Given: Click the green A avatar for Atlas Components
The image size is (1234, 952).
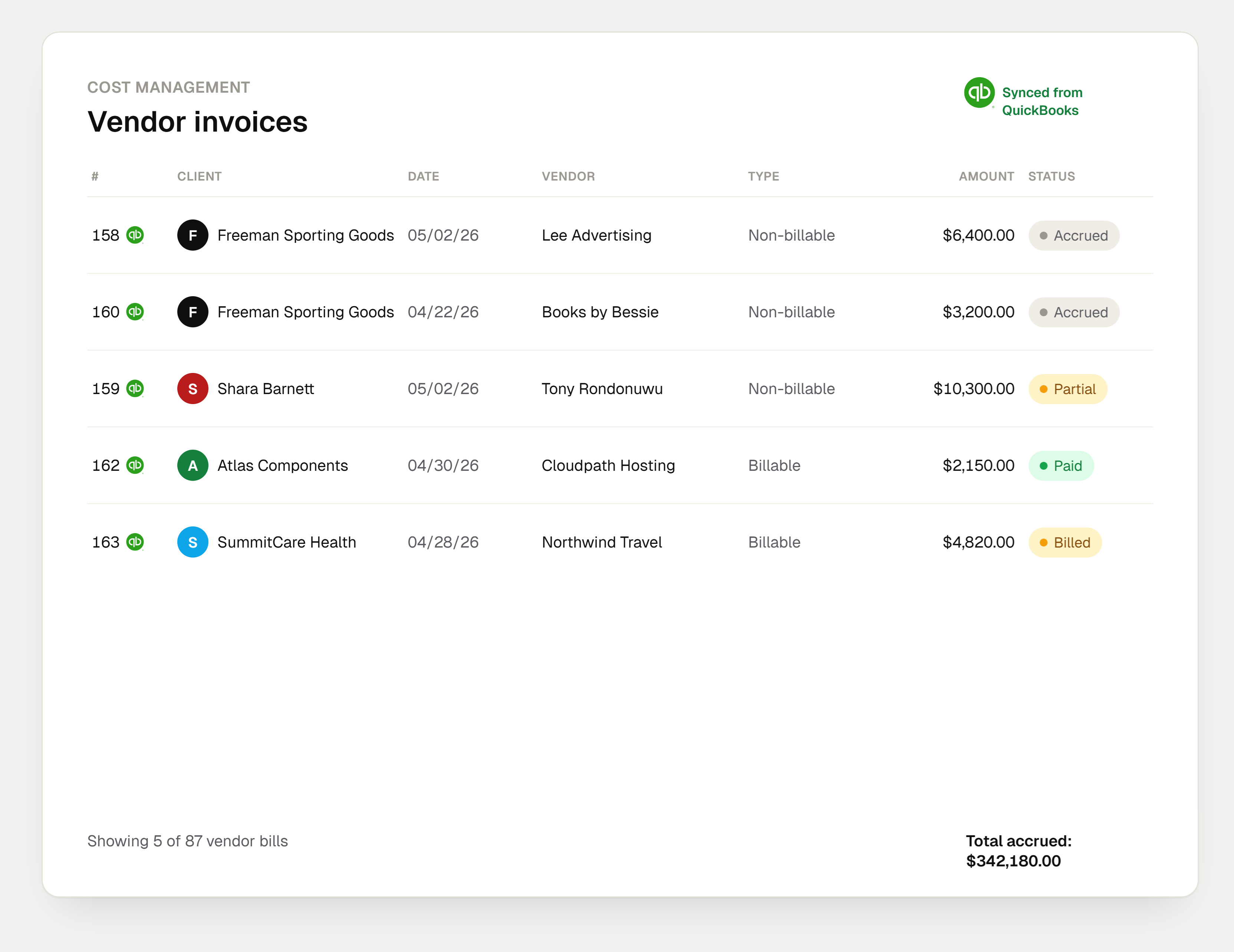Looking at the screenshot, I should pyautogui.click(x=192, y=465).
